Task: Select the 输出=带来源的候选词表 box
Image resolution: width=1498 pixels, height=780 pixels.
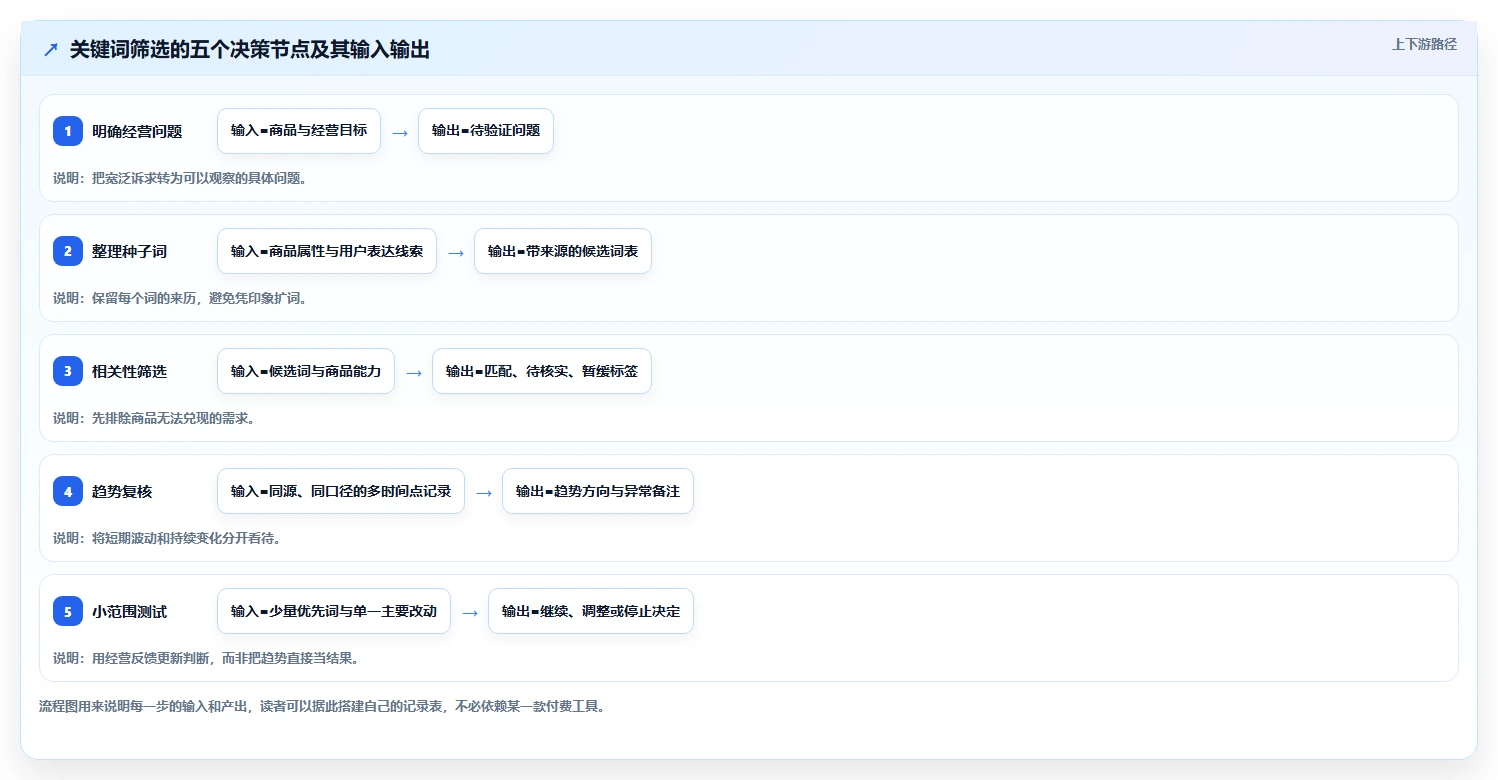Action: [x=563, y=251]
